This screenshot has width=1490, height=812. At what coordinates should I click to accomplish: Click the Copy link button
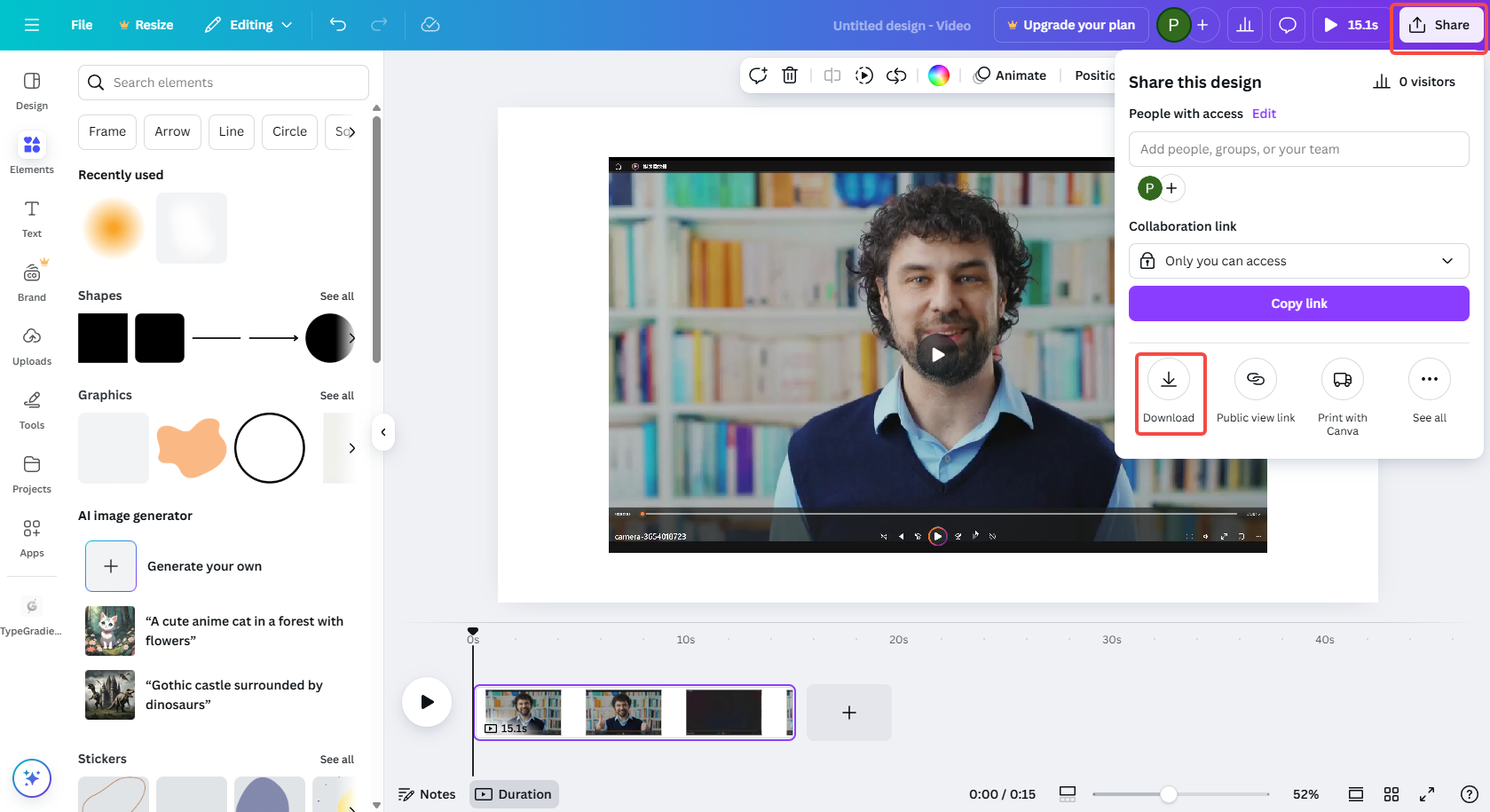tap(1298, 303)
